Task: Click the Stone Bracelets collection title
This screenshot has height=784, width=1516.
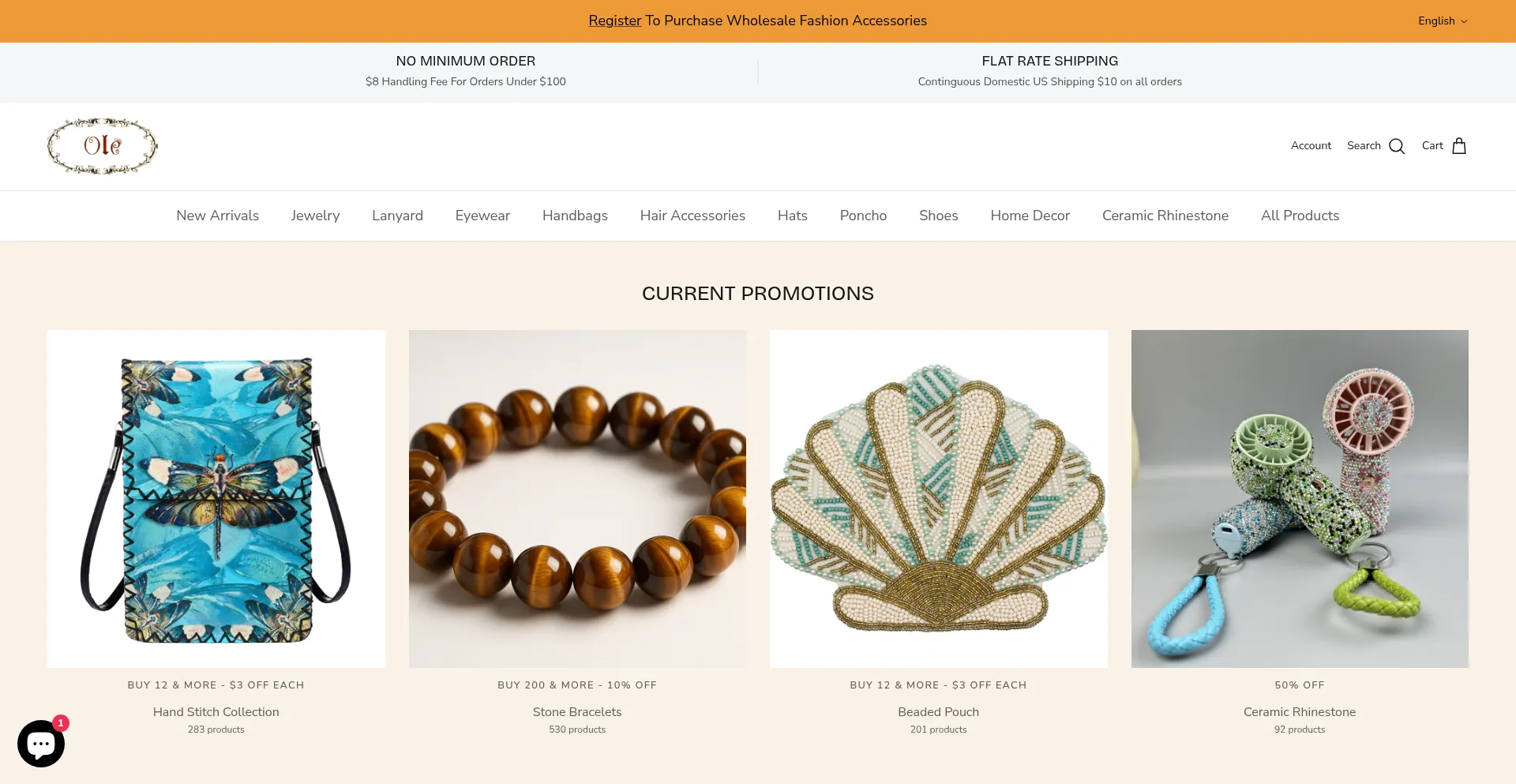Action: click(577, 712)
